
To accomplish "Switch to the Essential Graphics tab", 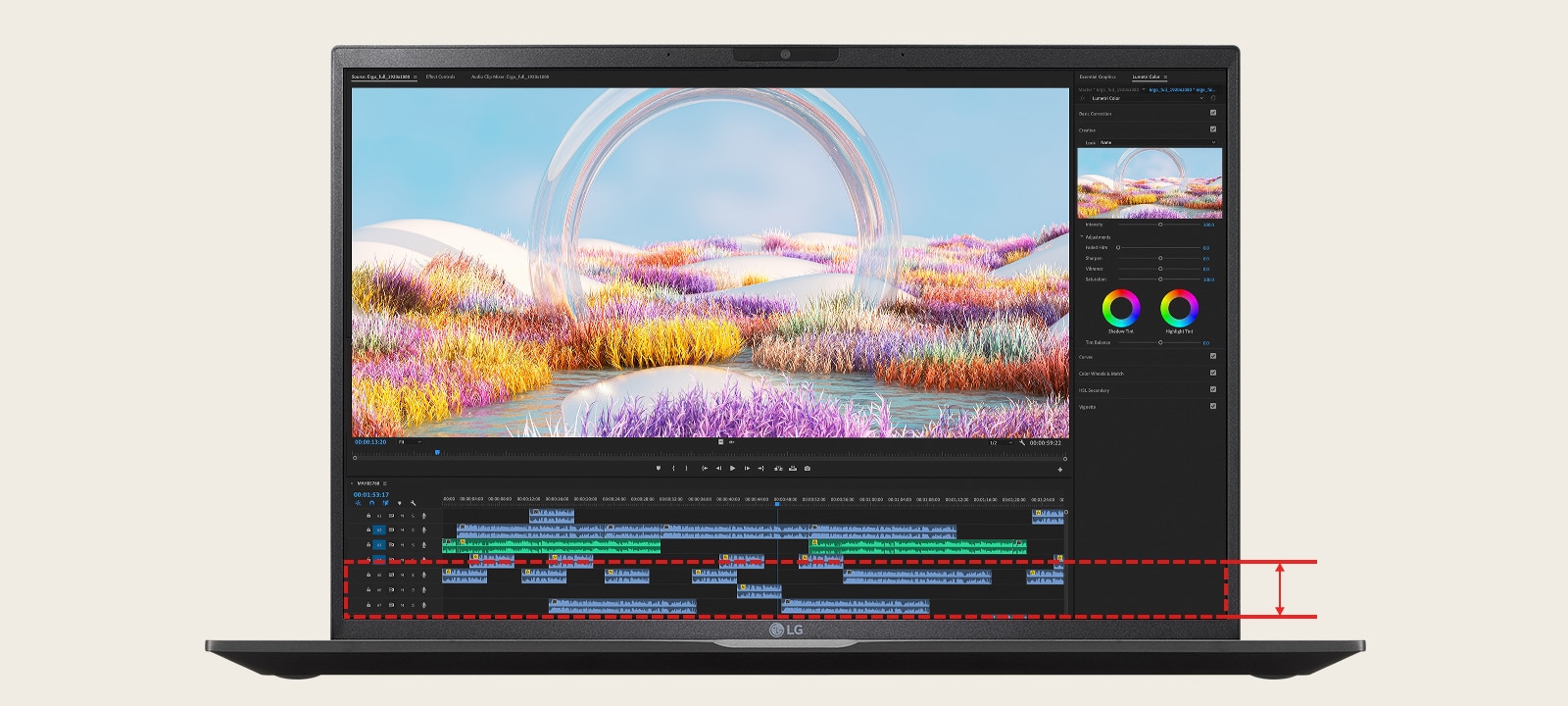I will tap(1097, 76).
